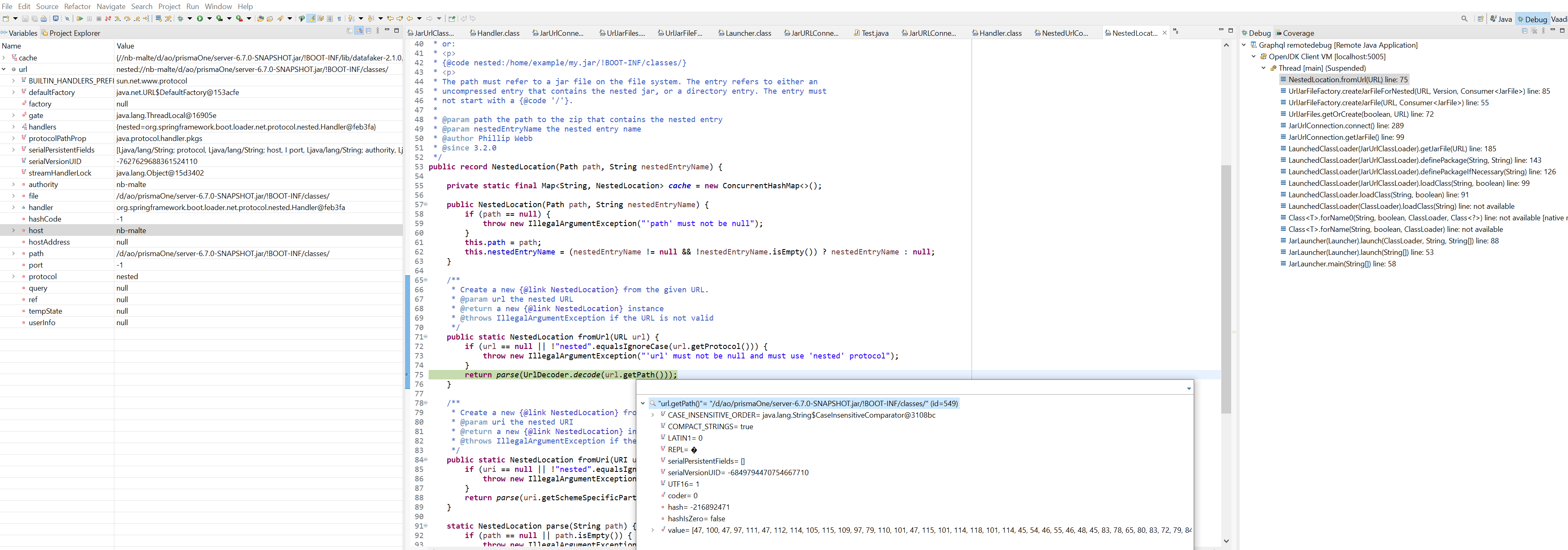Viewport: 1568px width, 550px height.
Task: Collapse the url variable node
Action: tap(4, 69)
